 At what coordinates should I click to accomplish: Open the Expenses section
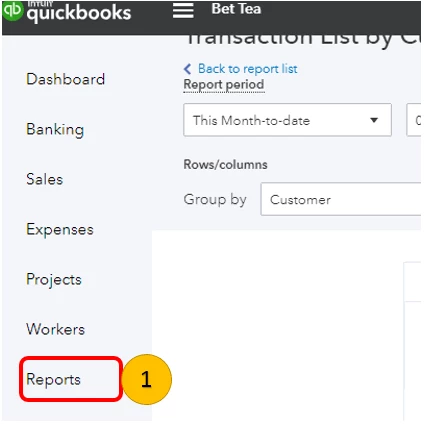[60, 230]
